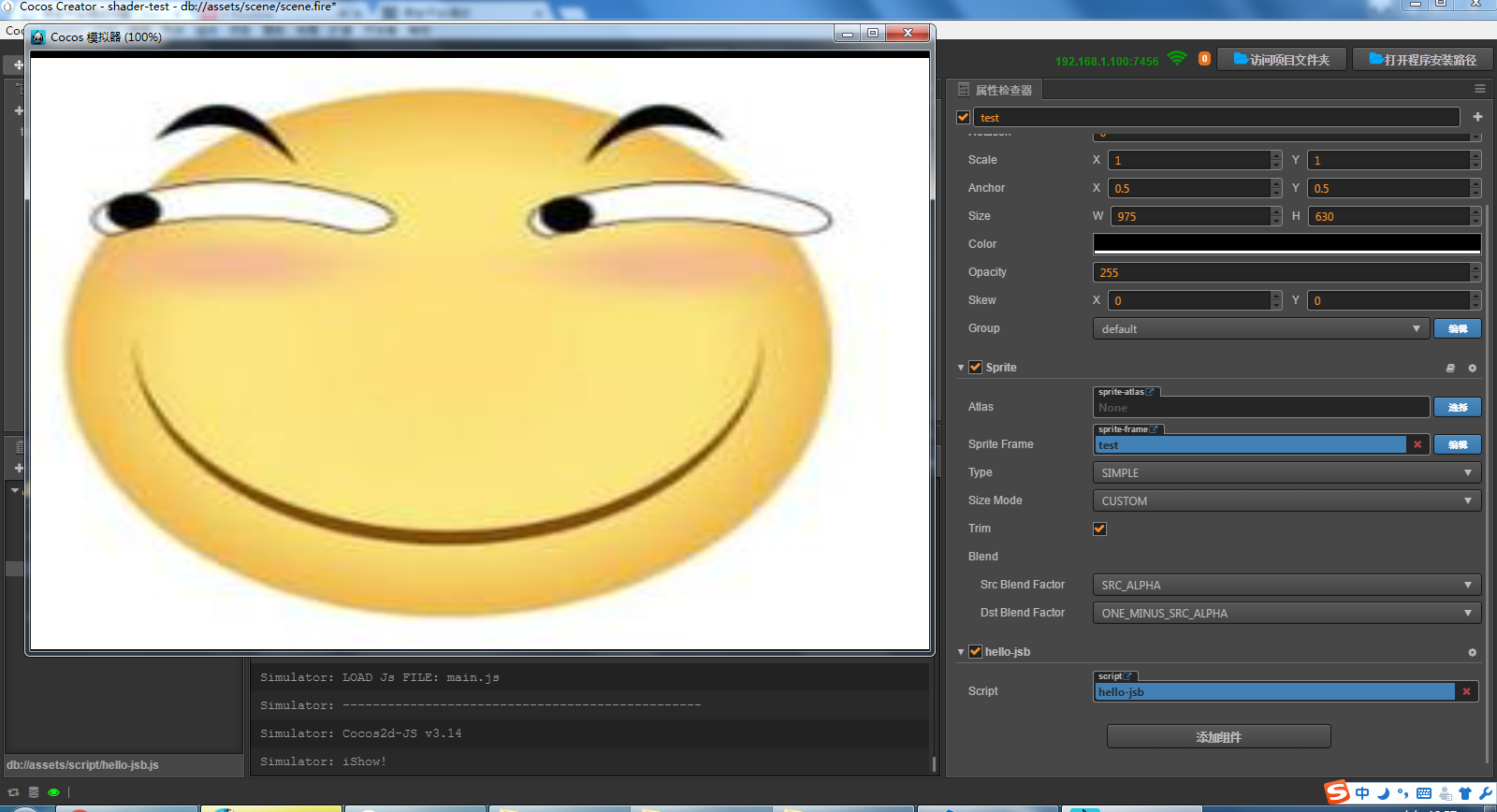1497x812 pixels.
Task: Open the Src Blend Factor dropdown
Action: point(1286,585)
